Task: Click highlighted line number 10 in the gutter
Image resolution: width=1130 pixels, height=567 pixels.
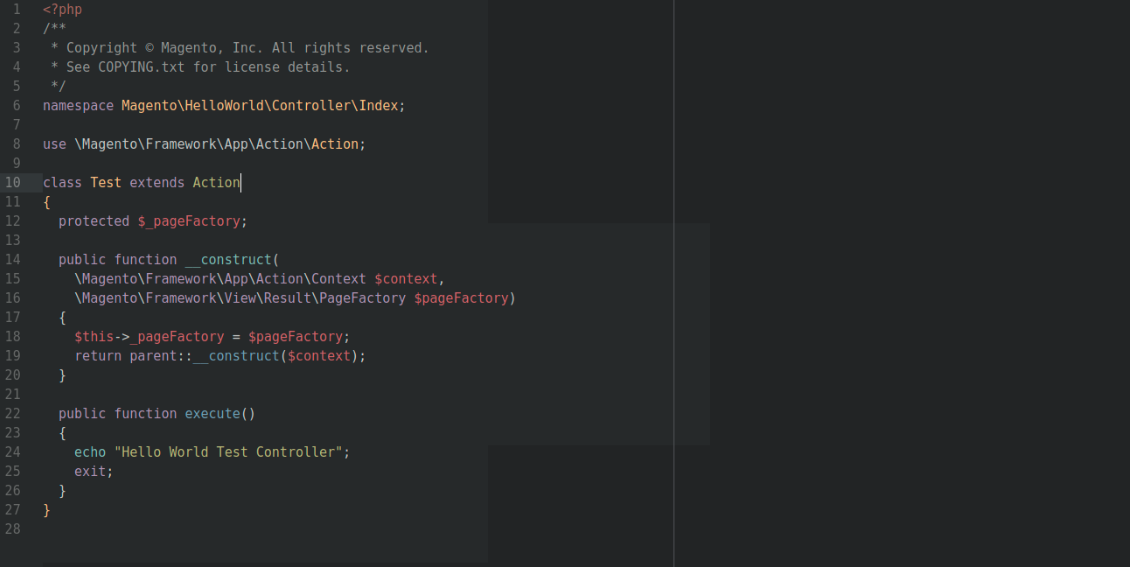Action: (13, 183)
